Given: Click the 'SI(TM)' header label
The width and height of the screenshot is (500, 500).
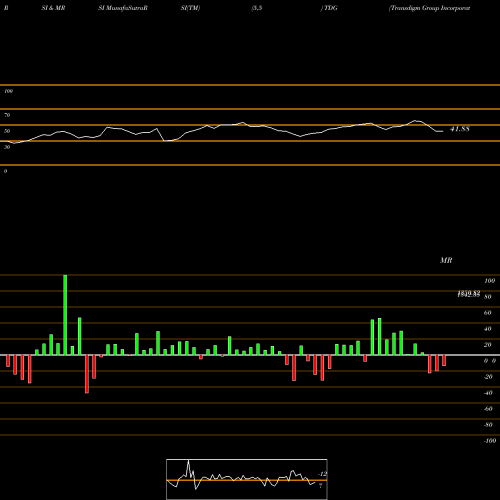Looking at the screenshot, I should click(x=190, y=8).
